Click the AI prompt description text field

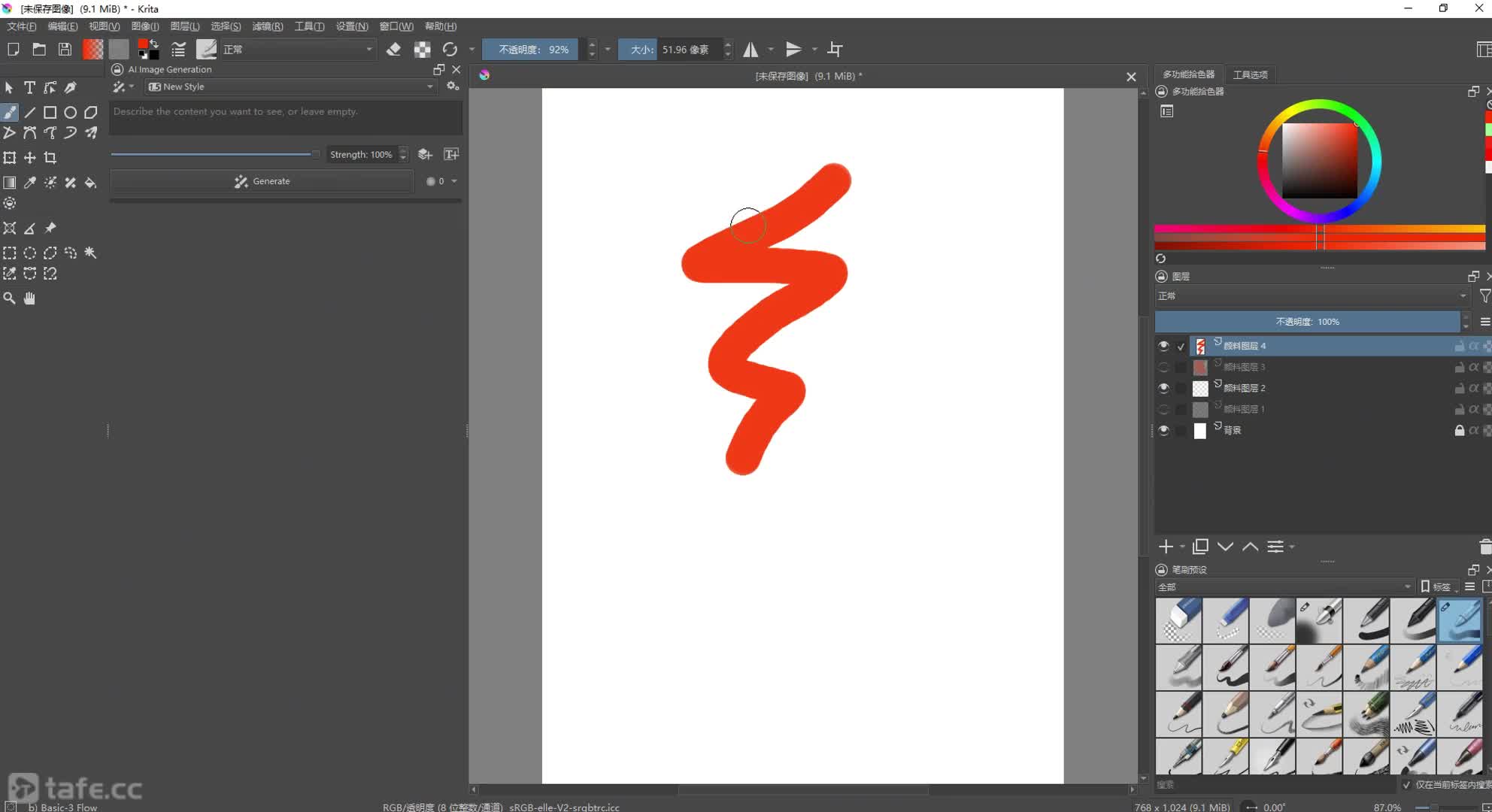286,118
